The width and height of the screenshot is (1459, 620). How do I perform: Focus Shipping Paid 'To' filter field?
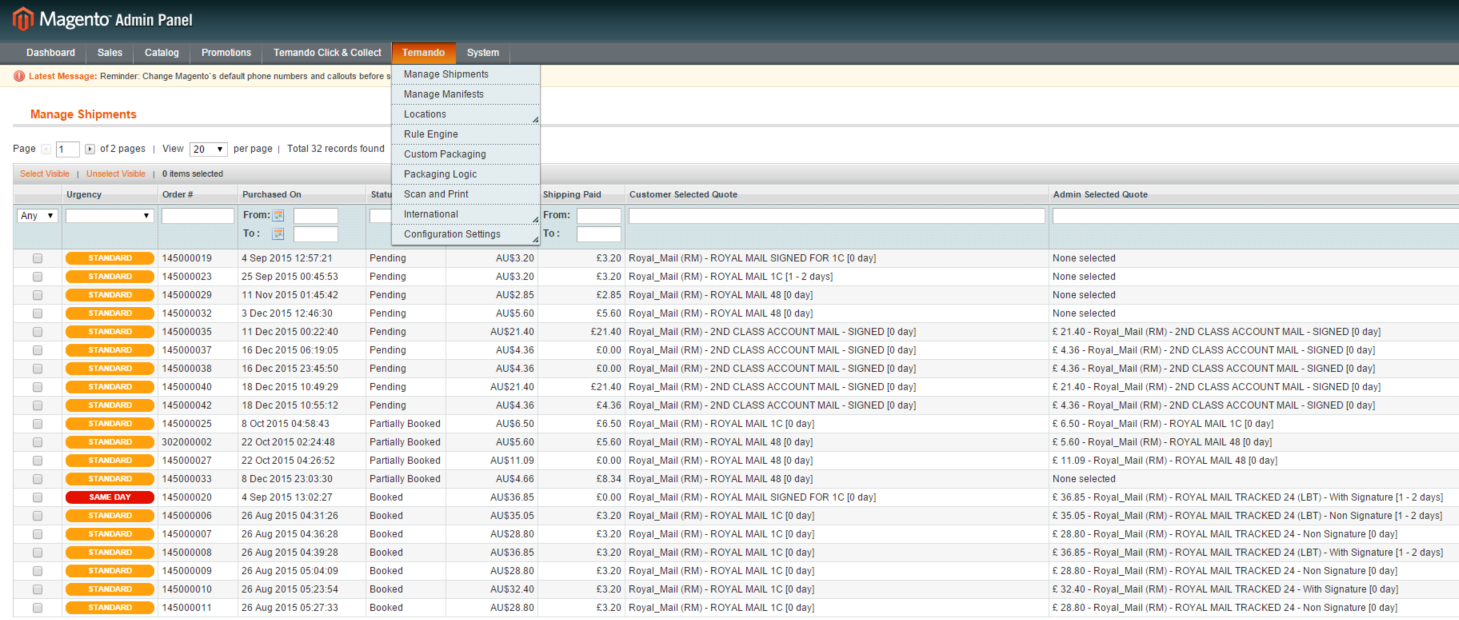point(599,235)
